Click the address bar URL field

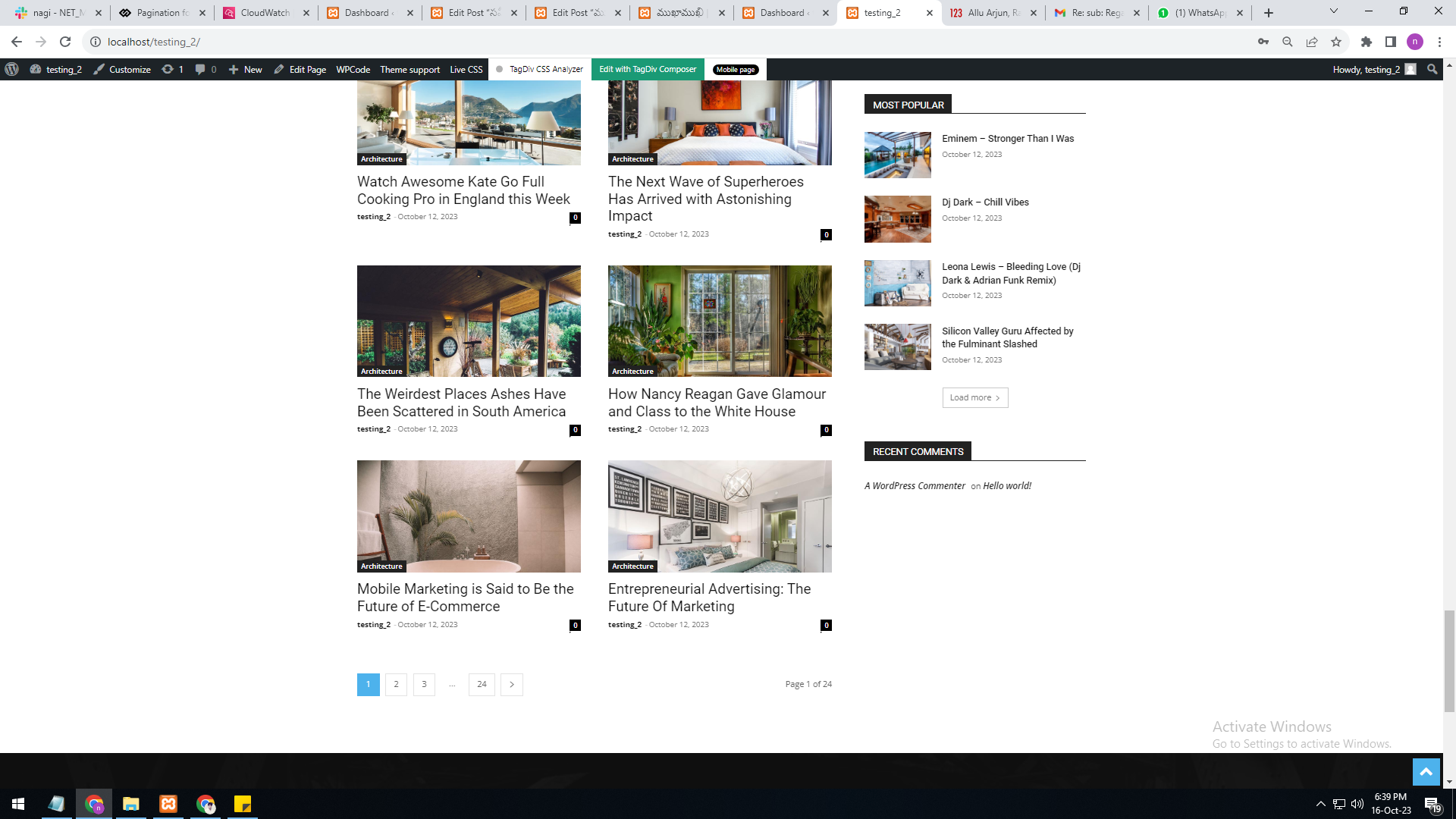(667, 42)
